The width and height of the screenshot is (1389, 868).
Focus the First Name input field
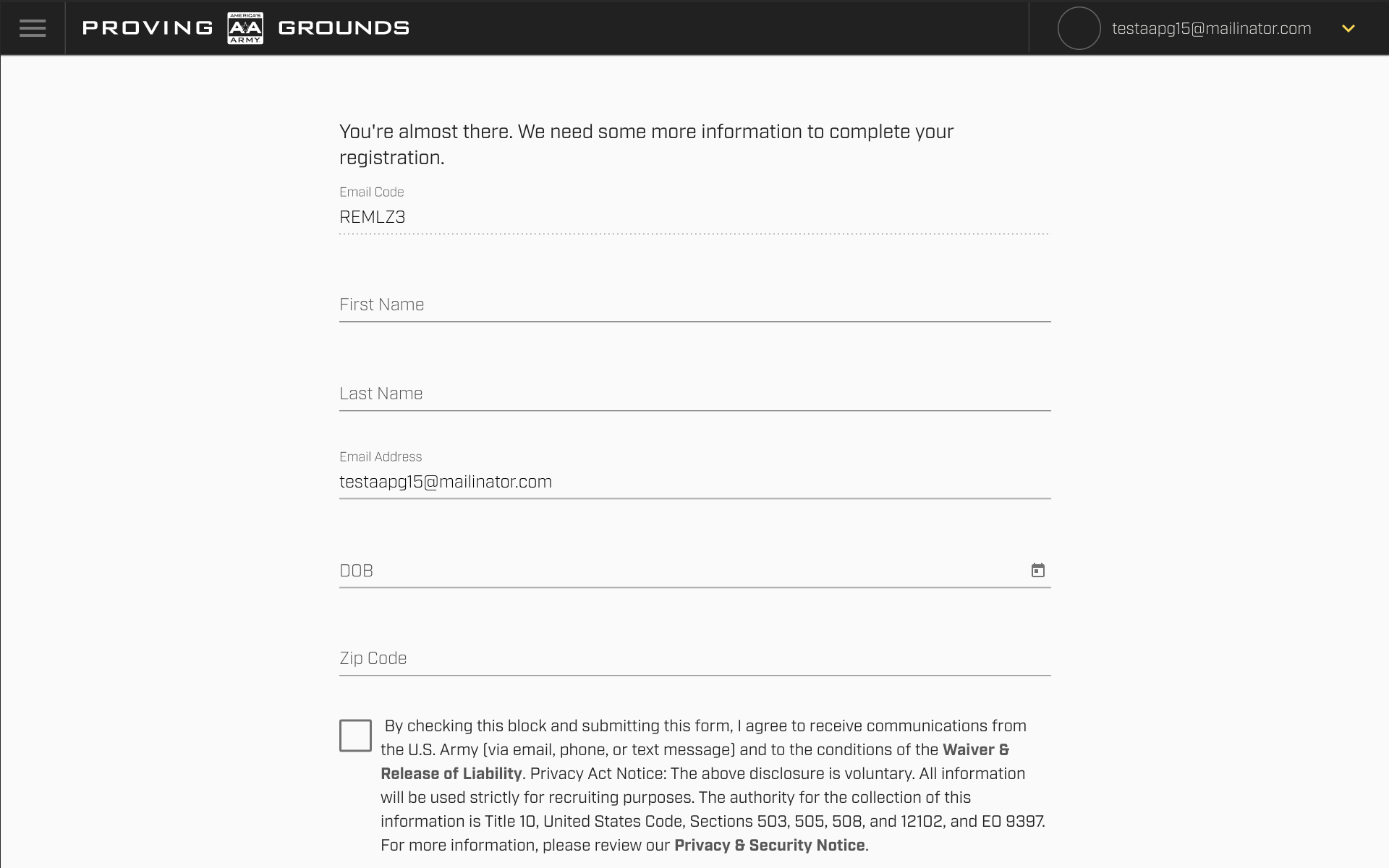694,305
